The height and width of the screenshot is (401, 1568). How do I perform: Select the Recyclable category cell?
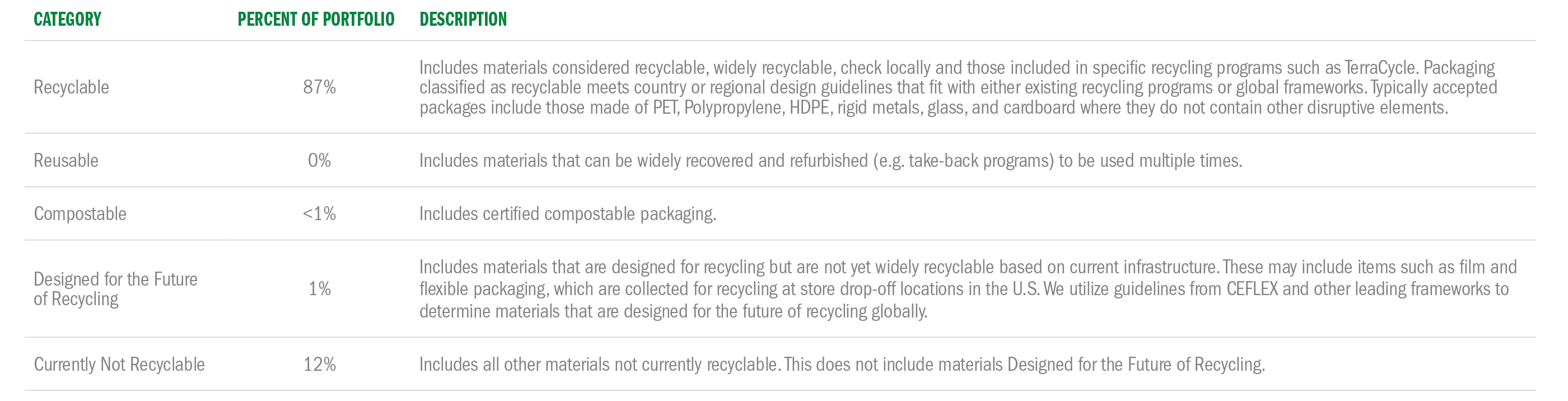point(71,87)
